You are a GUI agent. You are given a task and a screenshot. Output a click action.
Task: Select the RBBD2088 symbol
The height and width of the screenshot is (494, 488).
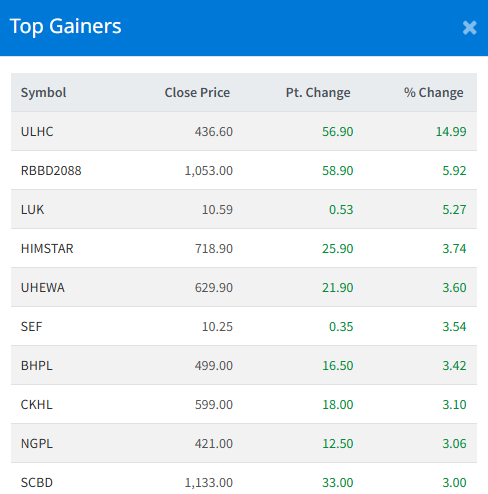click(51, 170)
